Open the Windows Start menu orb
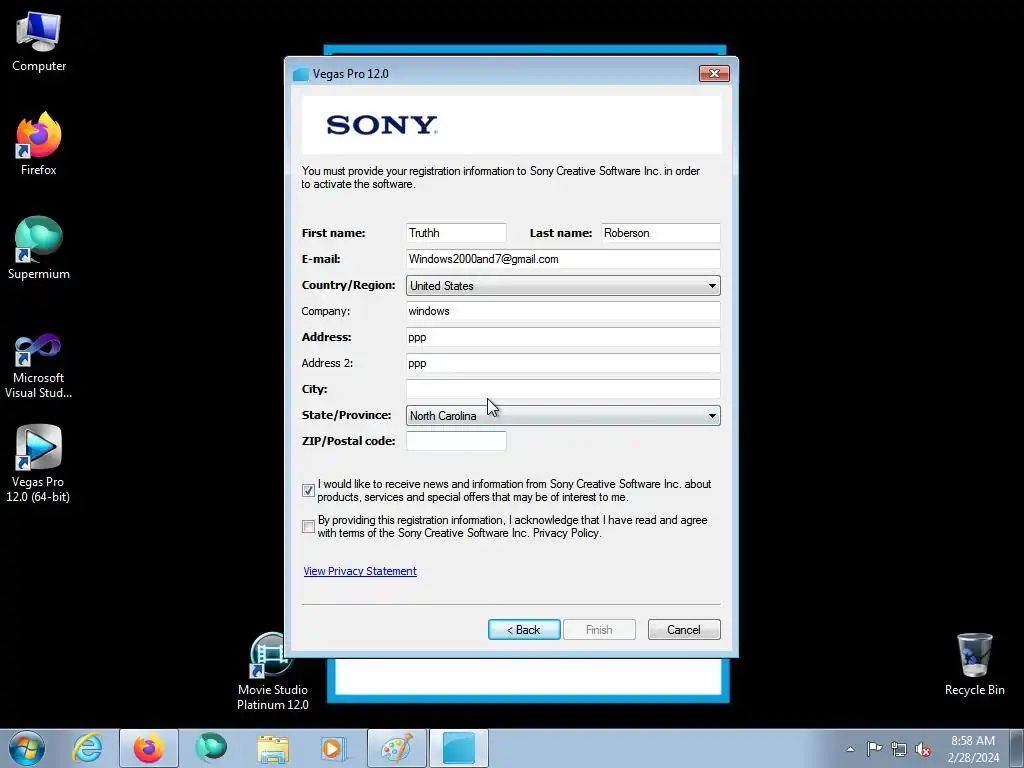The width and height of the screenshot is (1024, 768). pyautogui.click(x=27, y=748)
